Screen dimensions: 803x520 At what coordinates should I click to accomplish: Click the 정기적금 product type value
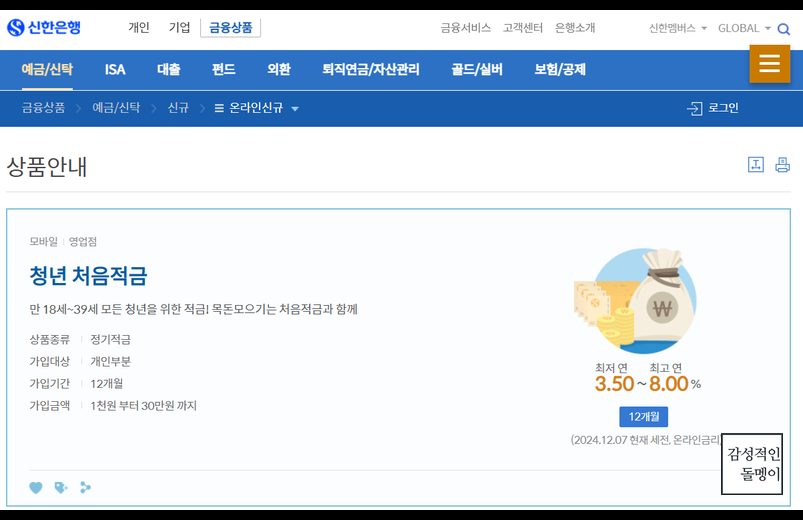[x=111, y=339]
